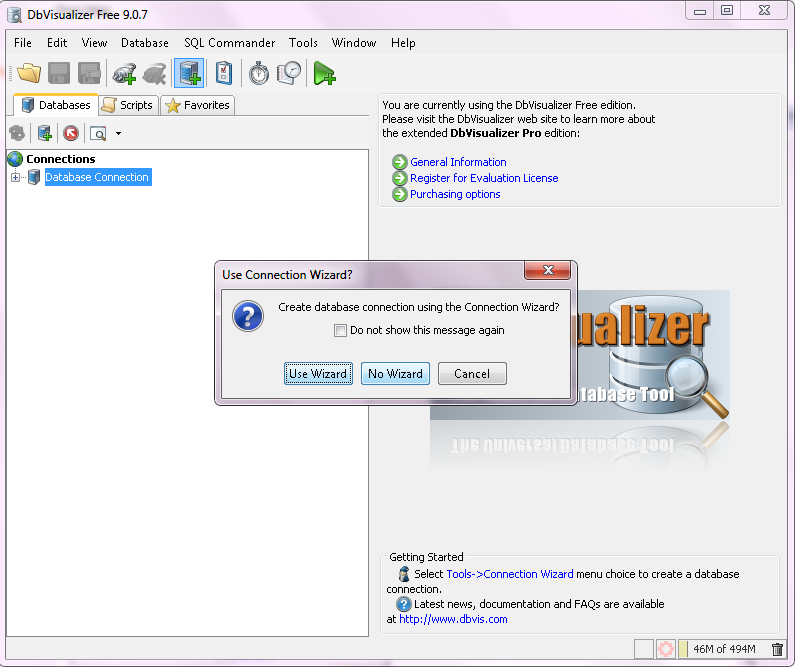Click the green play new SQL Commander icon
The height and width of the screenshot is (667, 795).
[324, 73]
